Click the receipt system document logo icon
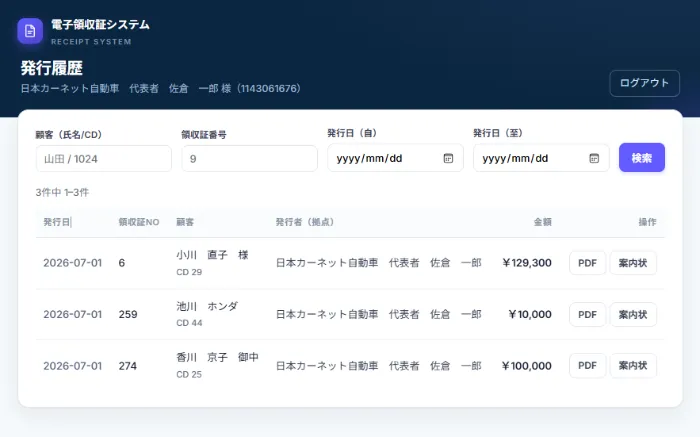 (30, 31)
